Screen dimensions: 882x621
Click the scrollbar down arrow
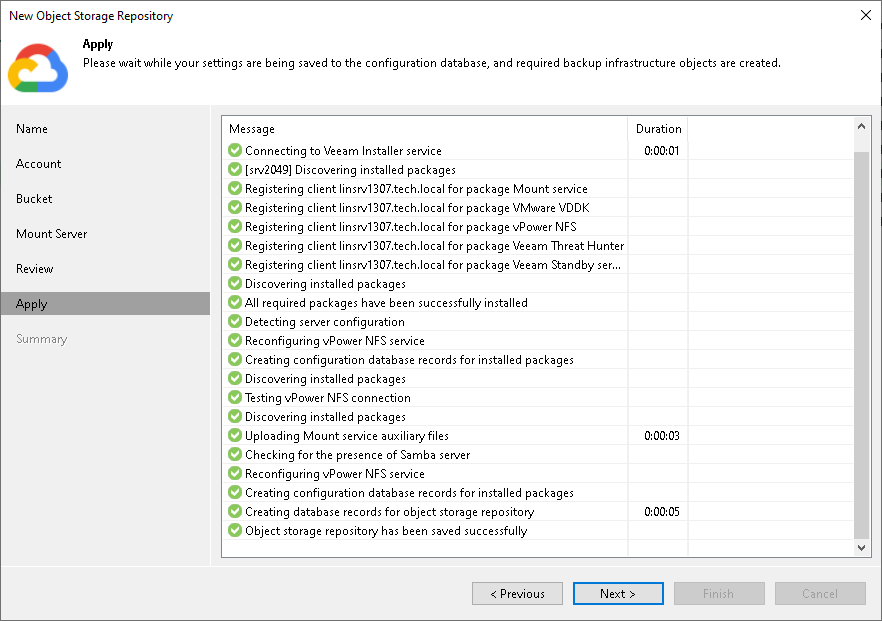click(861, 547)
